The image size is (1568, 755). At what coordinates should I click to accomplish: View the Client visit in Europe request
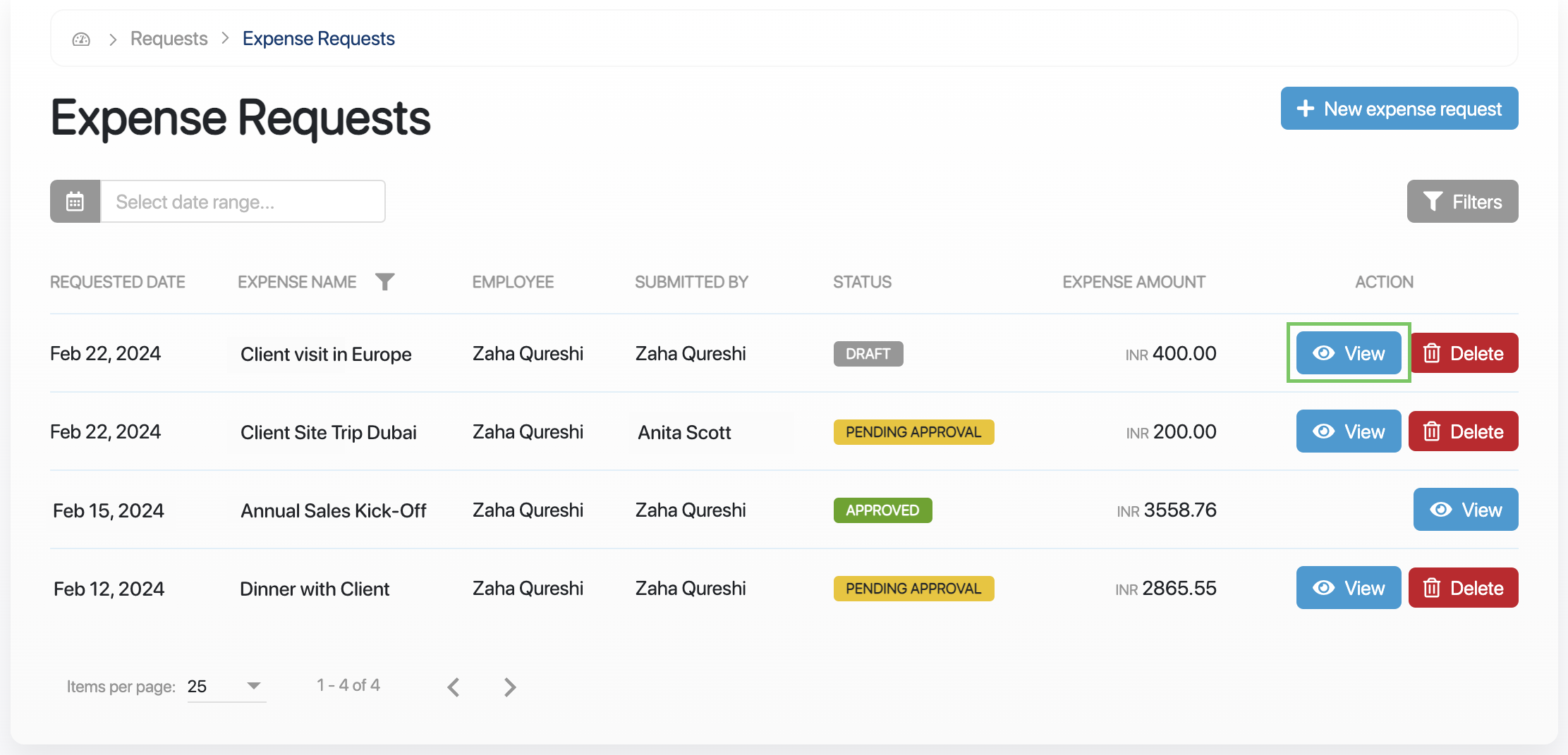click(1348, 353)
